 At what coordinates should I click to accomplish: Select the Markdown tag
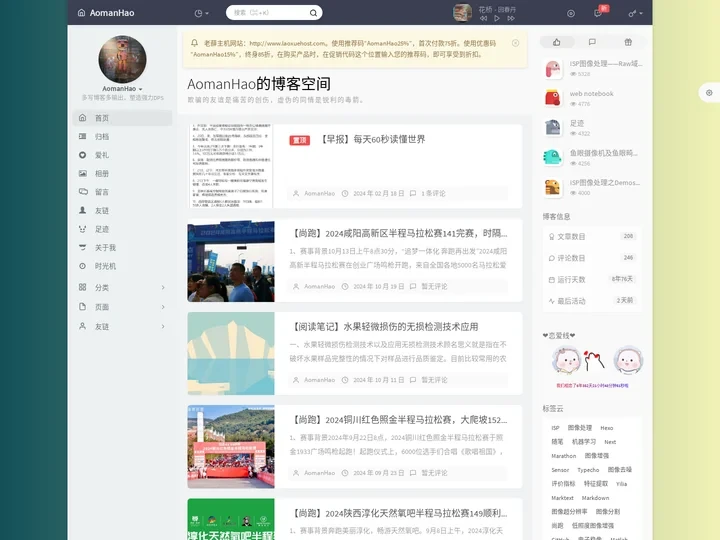pyautogui.click(x=595, y=498)
